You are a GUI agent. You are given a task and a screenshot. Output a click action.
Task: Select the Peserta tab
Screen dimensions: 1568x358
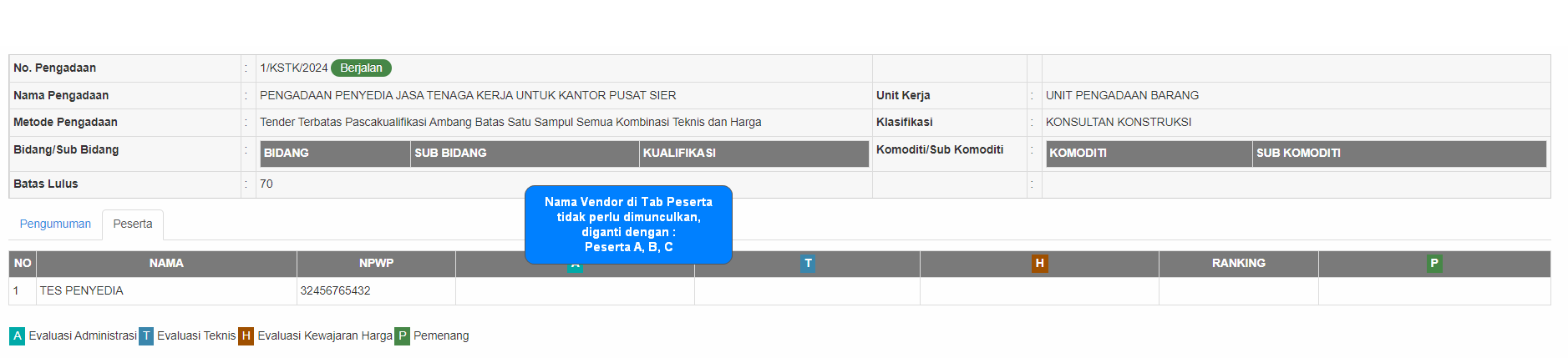133,224
